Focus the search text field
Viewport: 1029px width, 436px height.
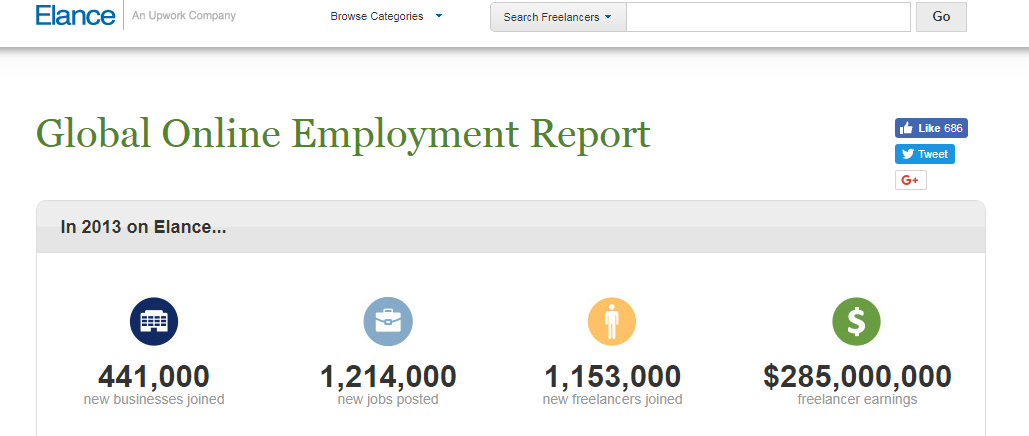coord(768,17)
